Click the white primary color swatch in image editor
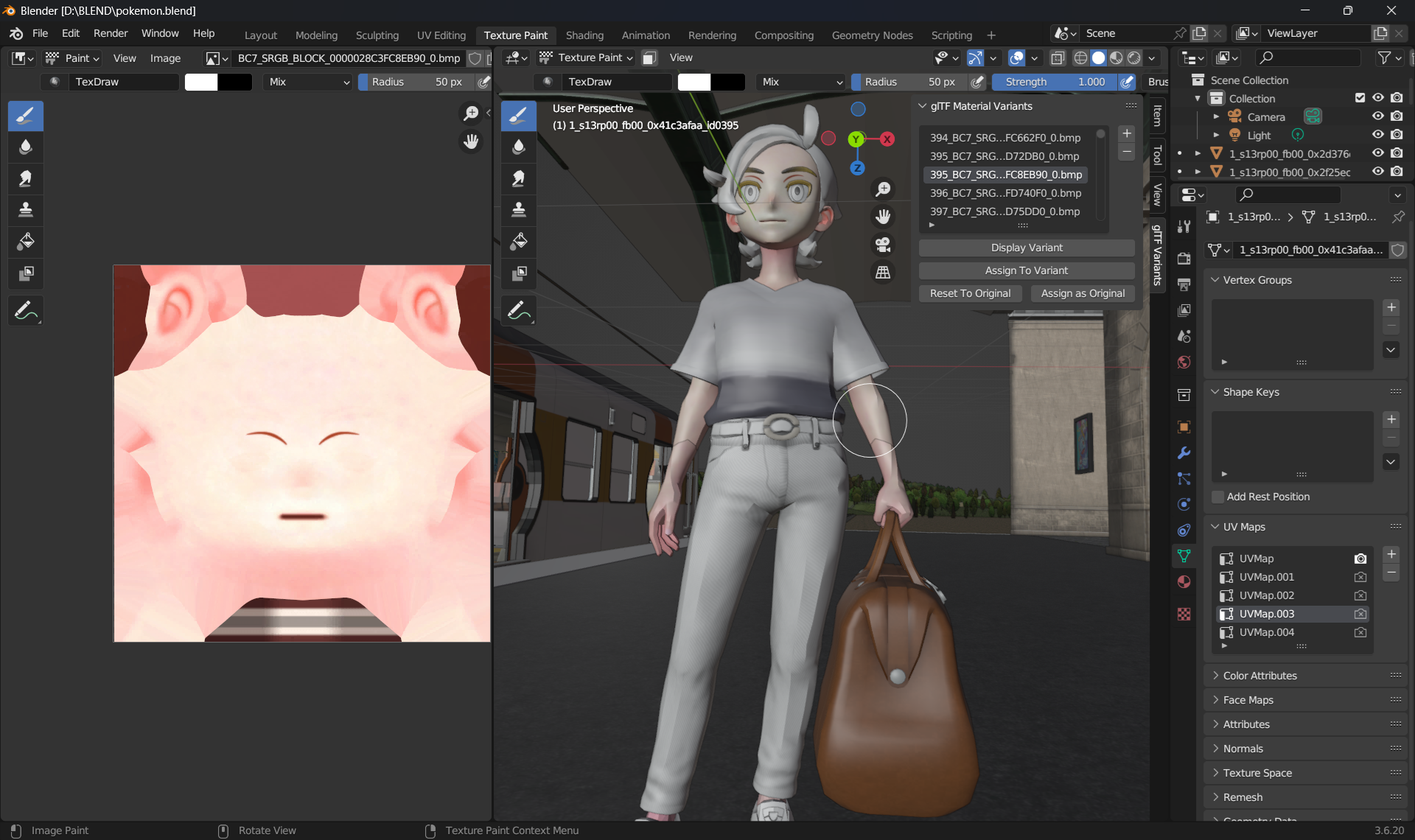Screen dimensions: 1415x840 (x=201, y=82)
